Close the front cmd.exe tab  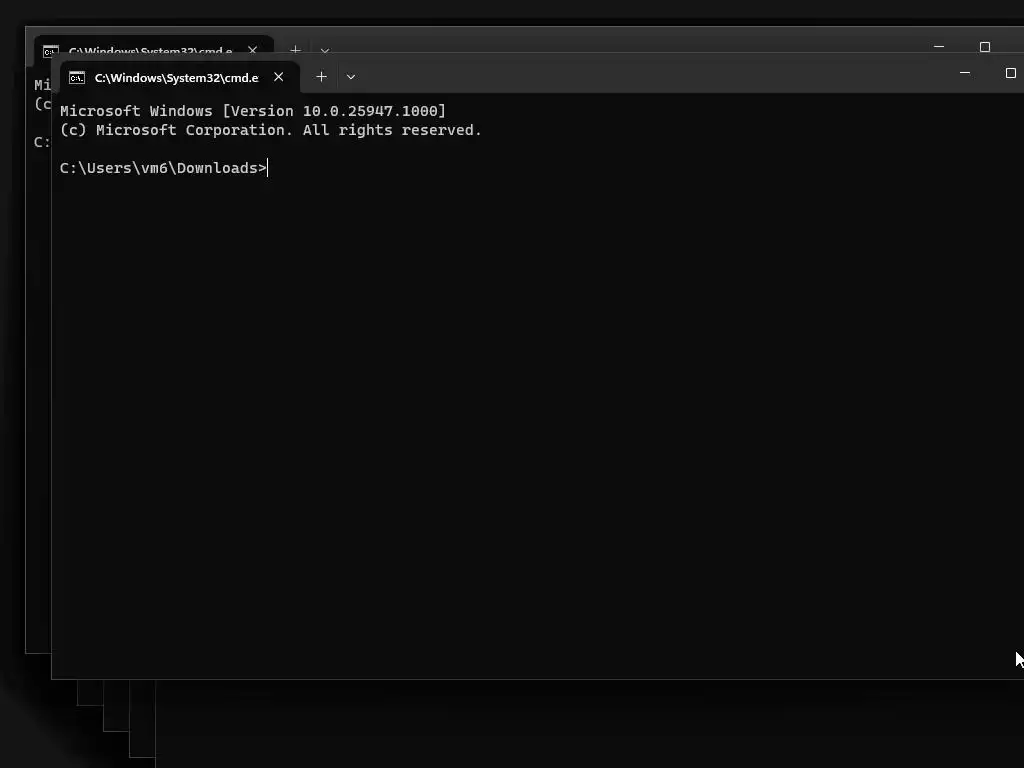point(279,77)
